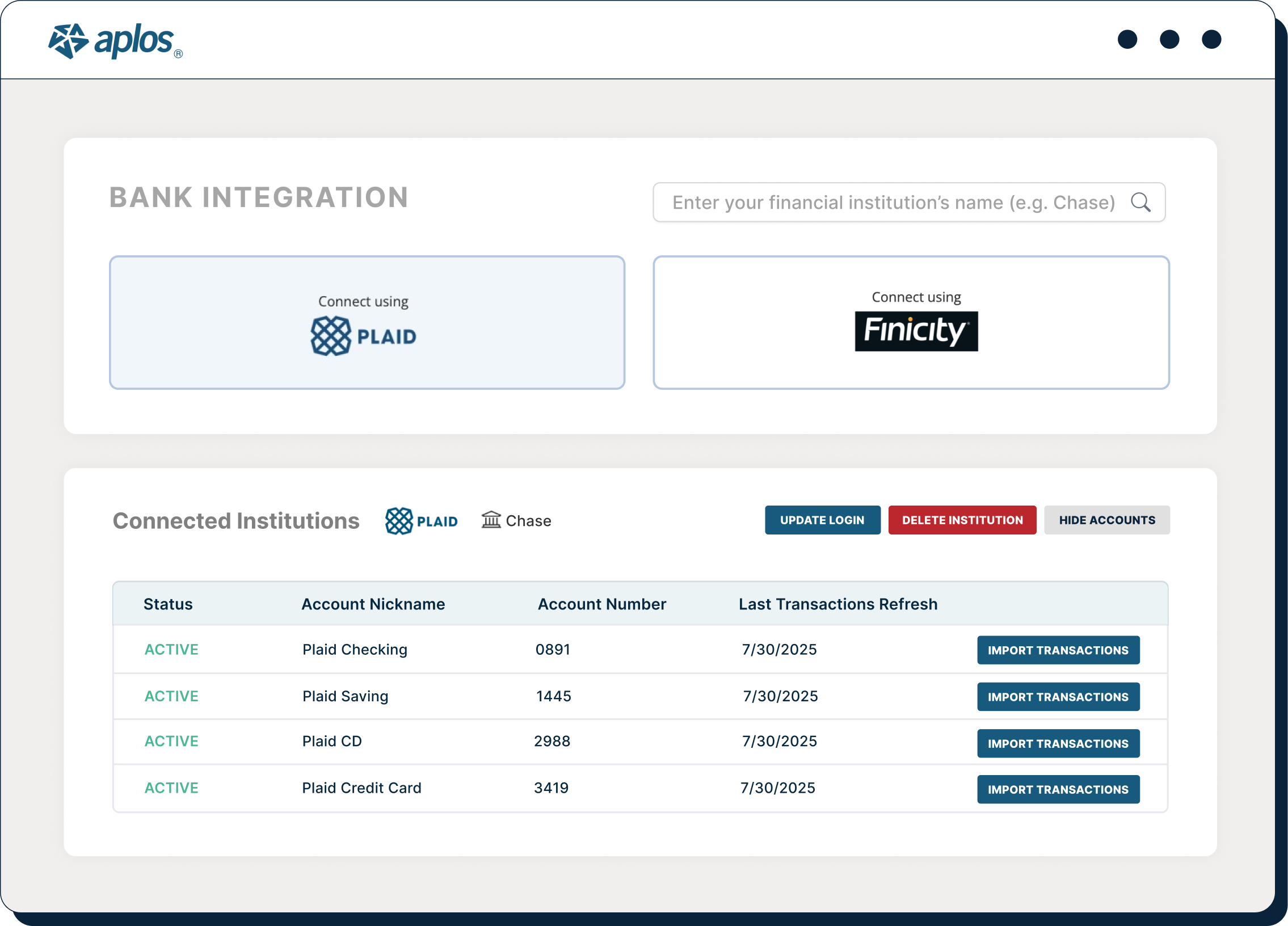Click the Plaid logo beside Connected Institutions
Image resolution: width=1288 pixels, height=926 pixels.
(421, 521)
